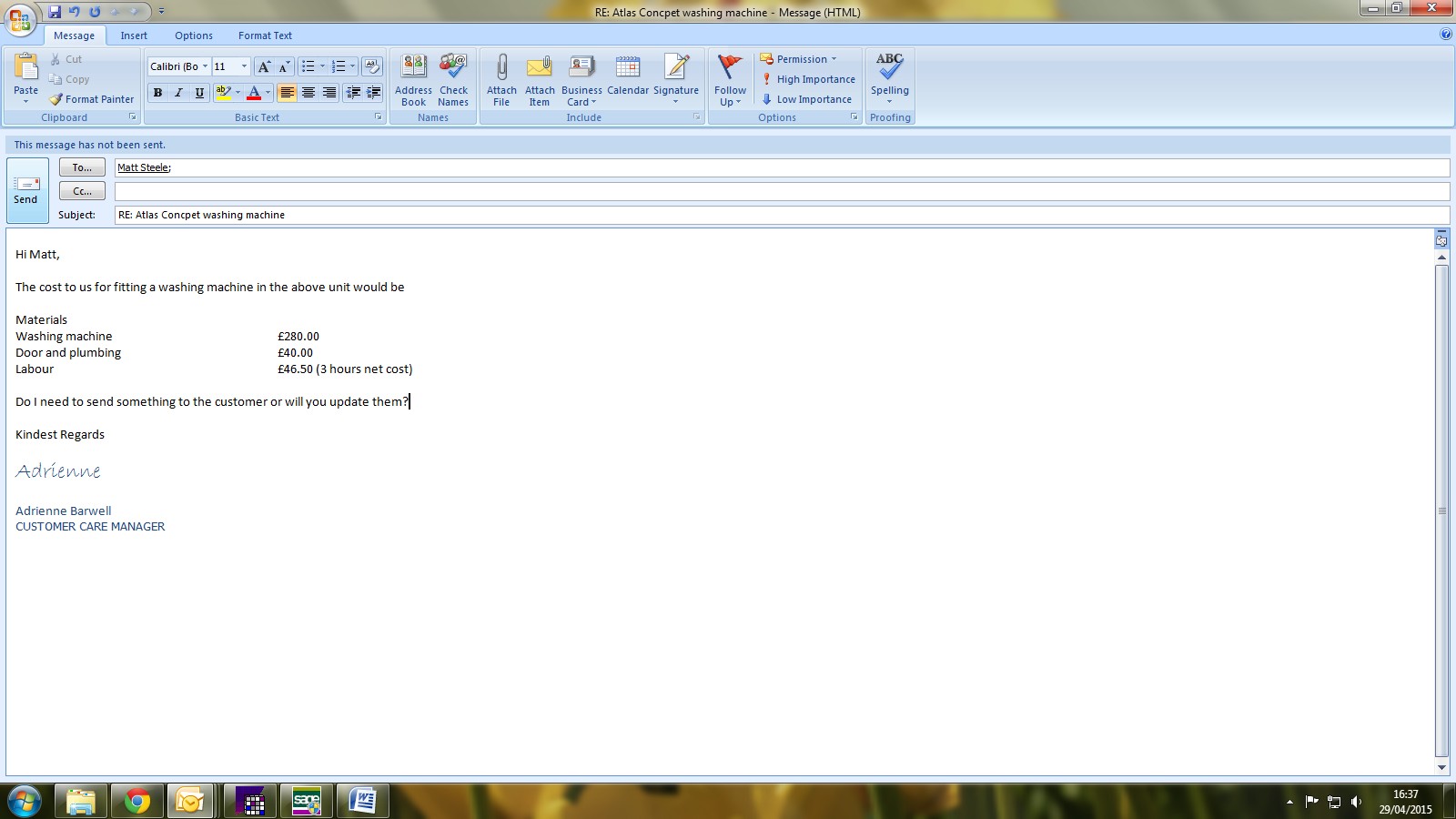Click the Attach File paperclip icon
The image size is (1456, 819).
point(501,67)
